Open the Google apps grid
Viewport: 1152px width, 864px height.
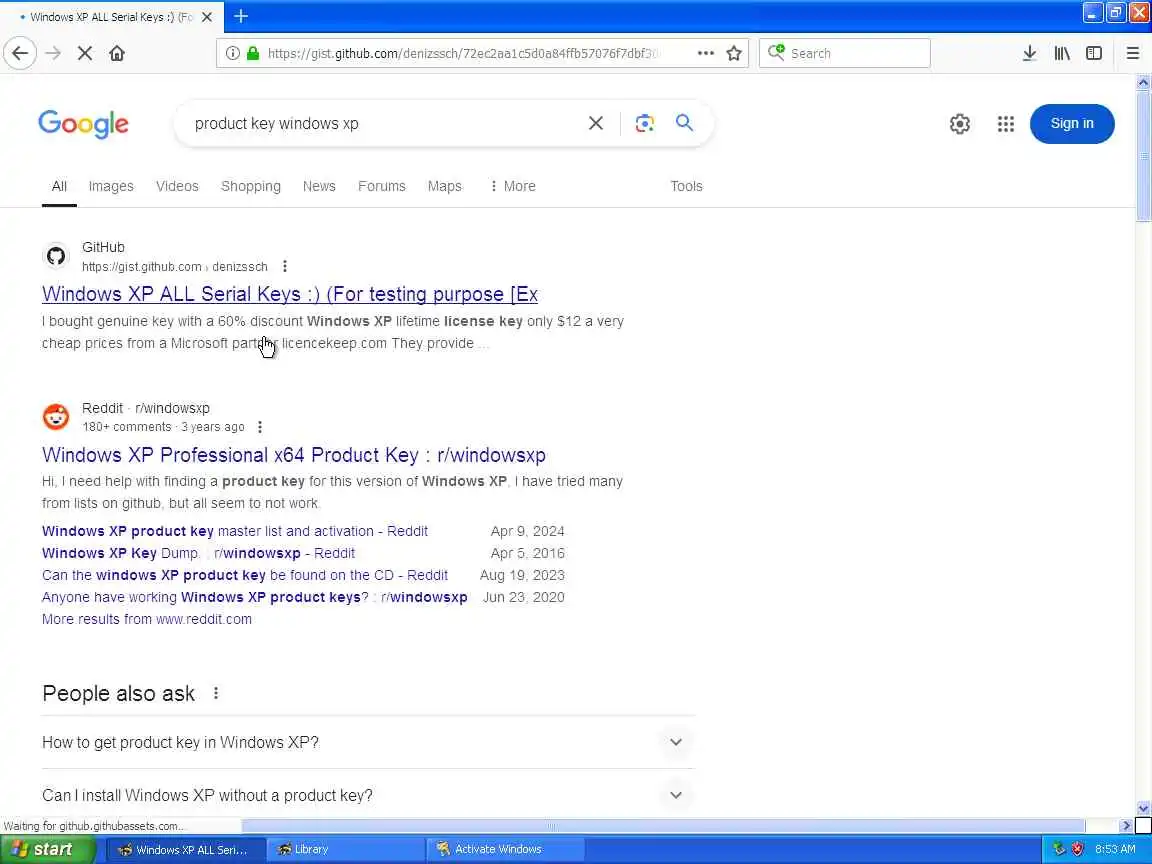[x=1006, y=123]
